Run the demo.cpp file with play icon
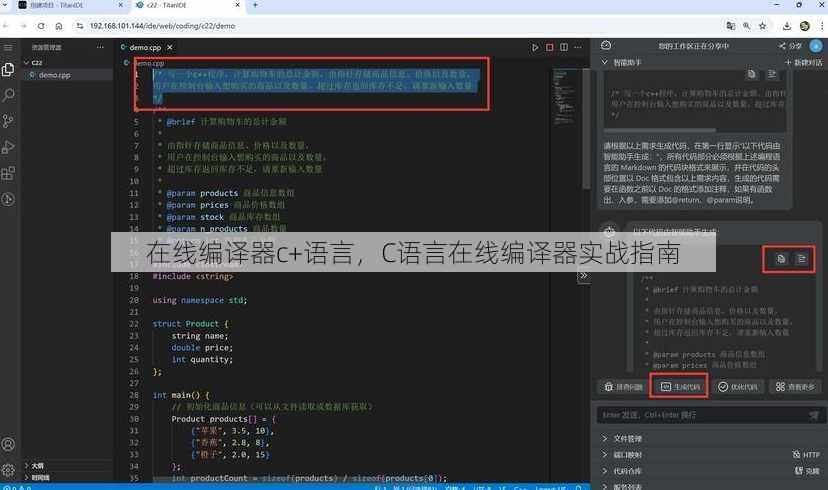 (x=535, y=48)
